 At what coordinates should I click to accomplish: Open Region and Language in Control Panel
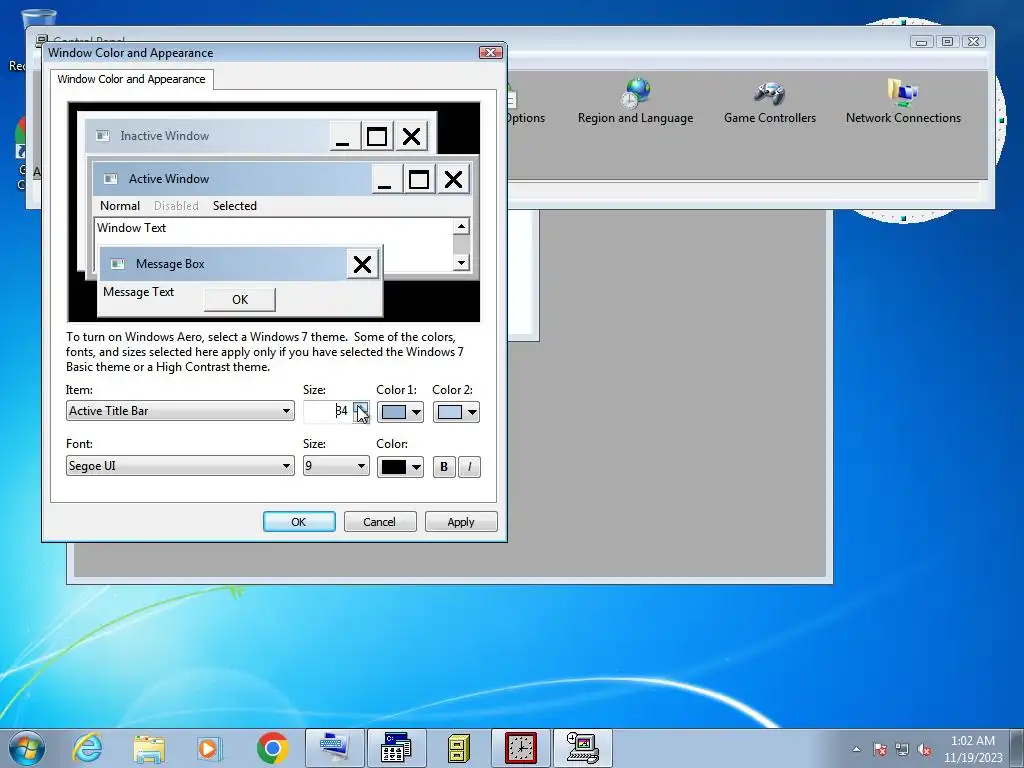tap(635, 101)
